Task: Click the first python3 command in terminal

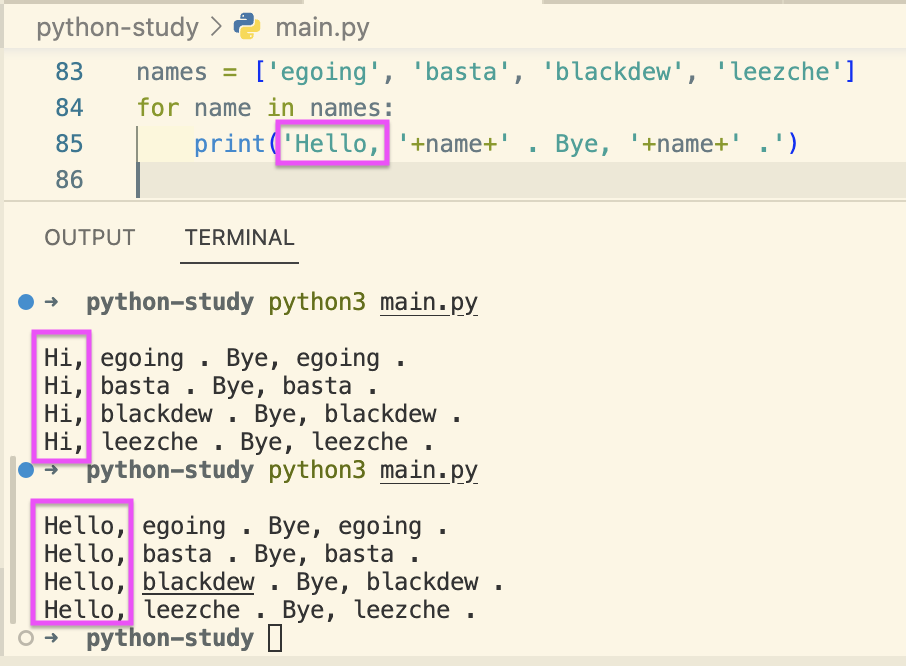Action: [x=317, y=303]
